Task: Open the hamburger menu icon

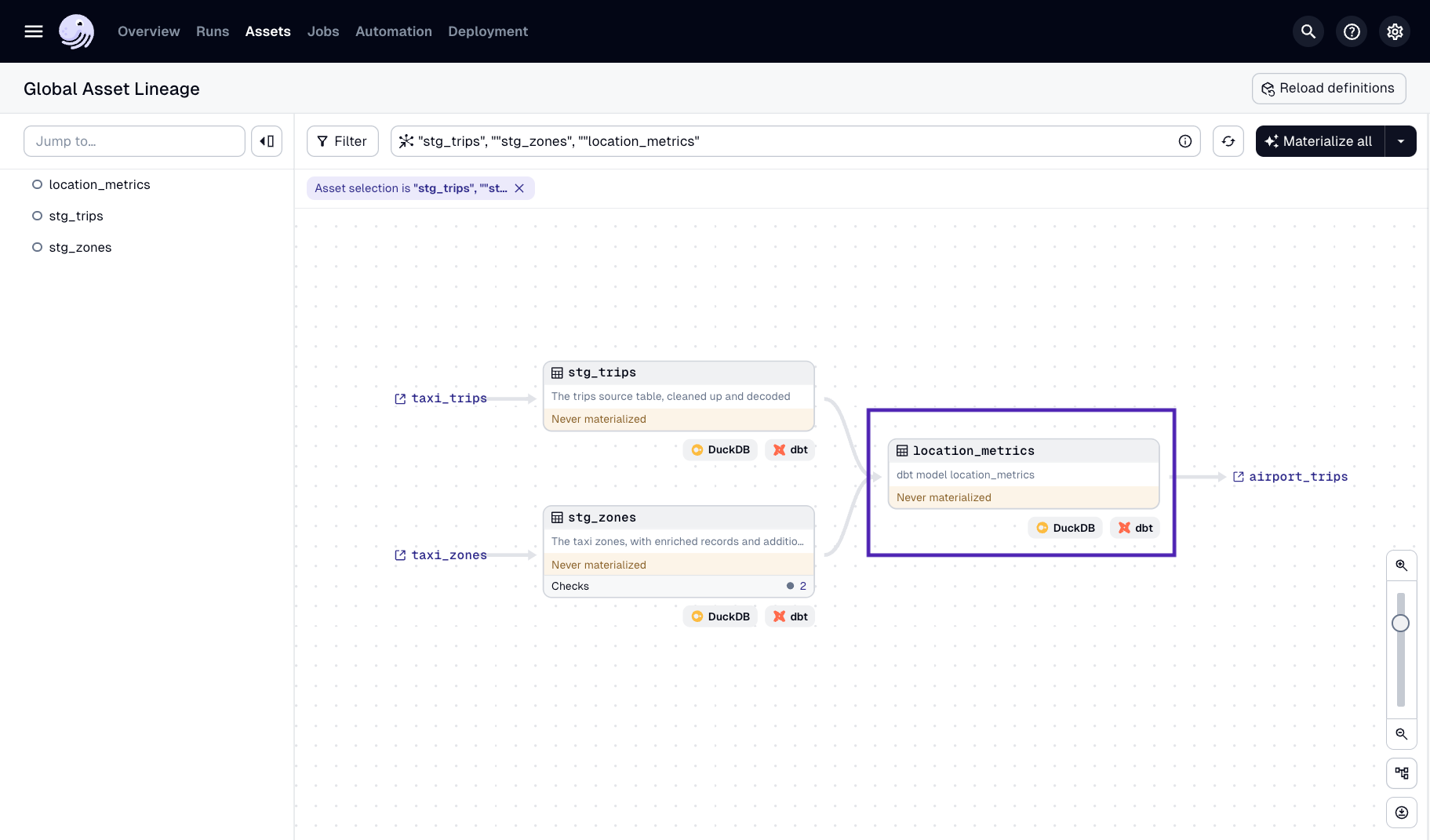Action: click(x=34, y=31)
